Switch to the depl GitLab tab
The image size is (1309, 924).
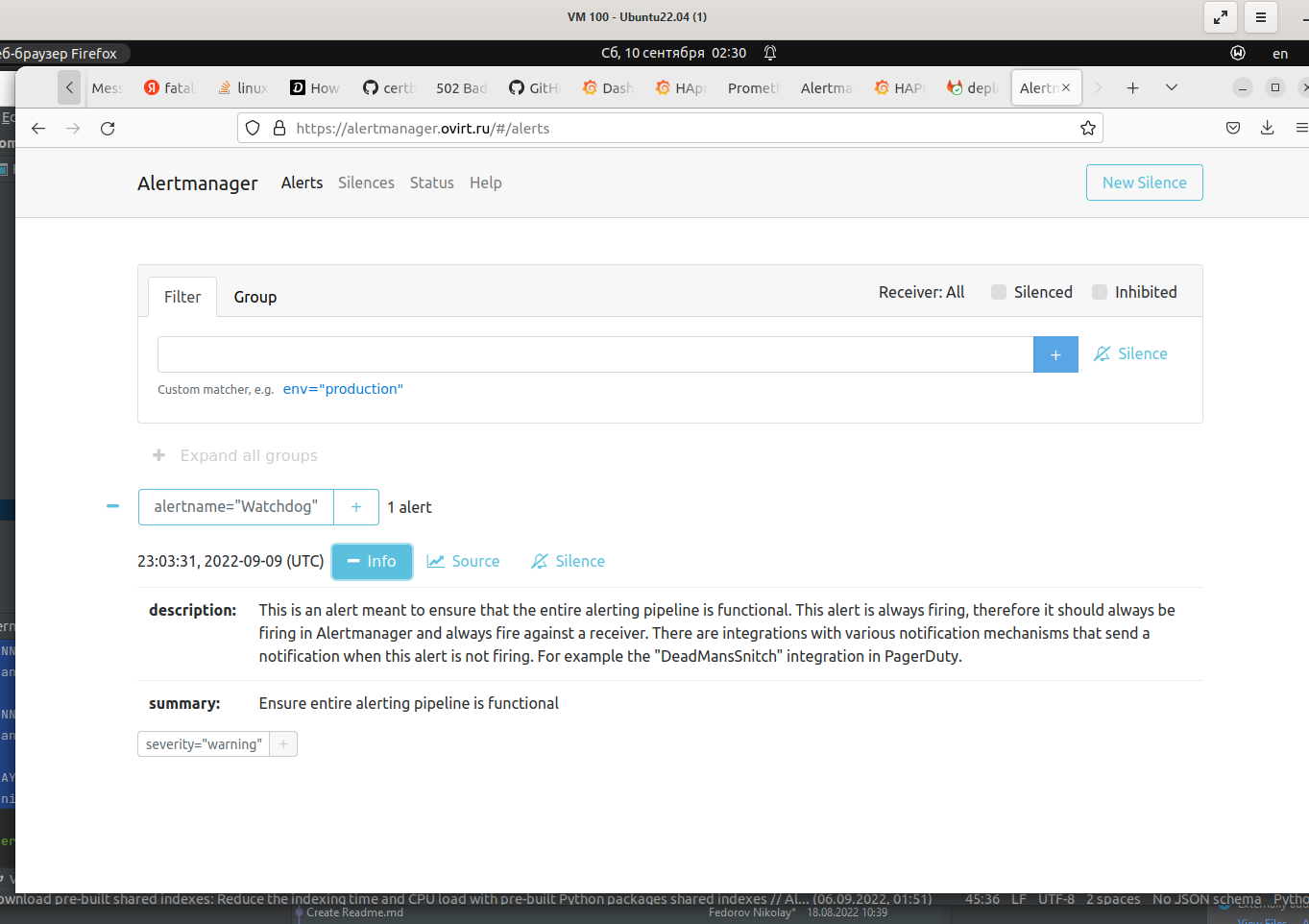(972, 87)
